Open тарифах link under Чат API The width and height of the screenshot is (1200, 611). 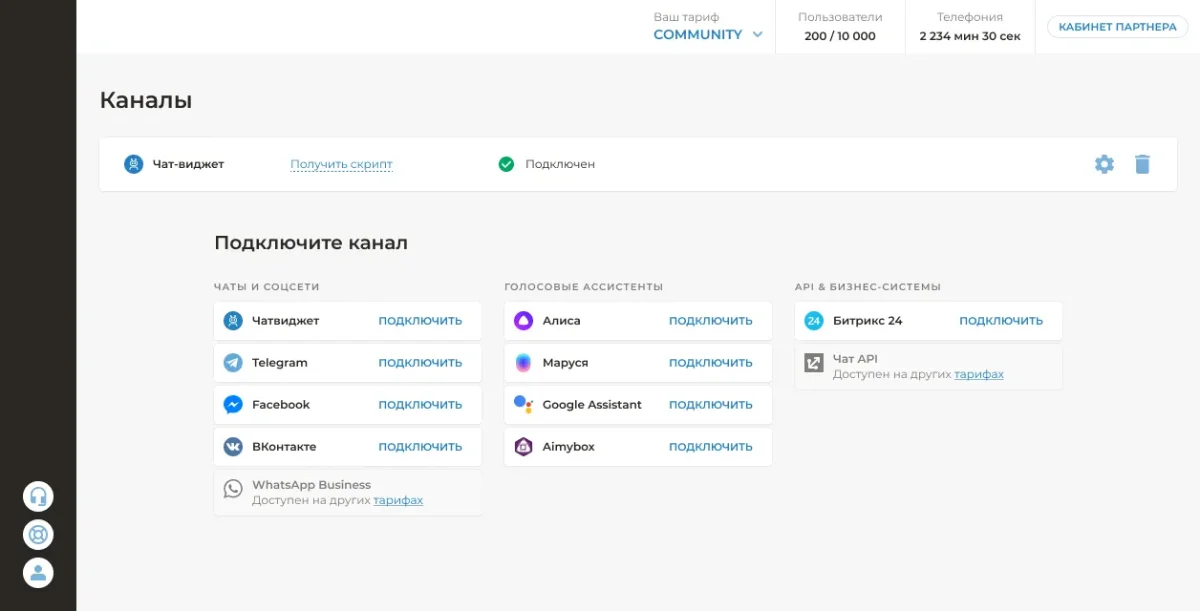(979, 374)
